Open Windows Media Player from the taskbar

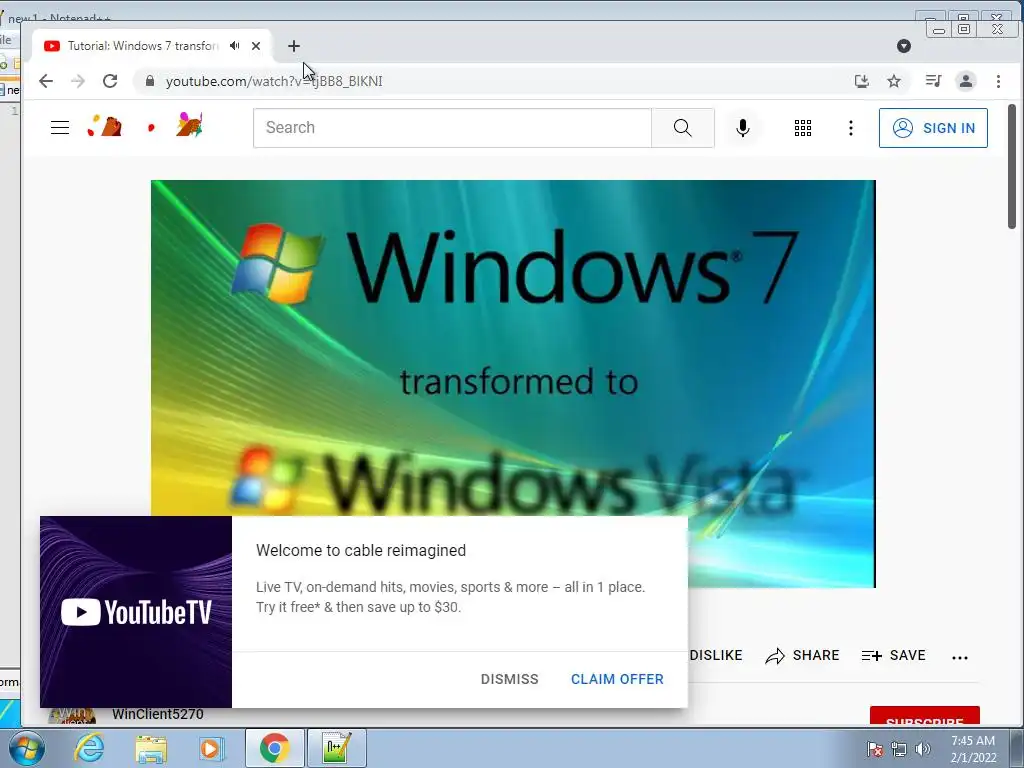pos(212,748)
